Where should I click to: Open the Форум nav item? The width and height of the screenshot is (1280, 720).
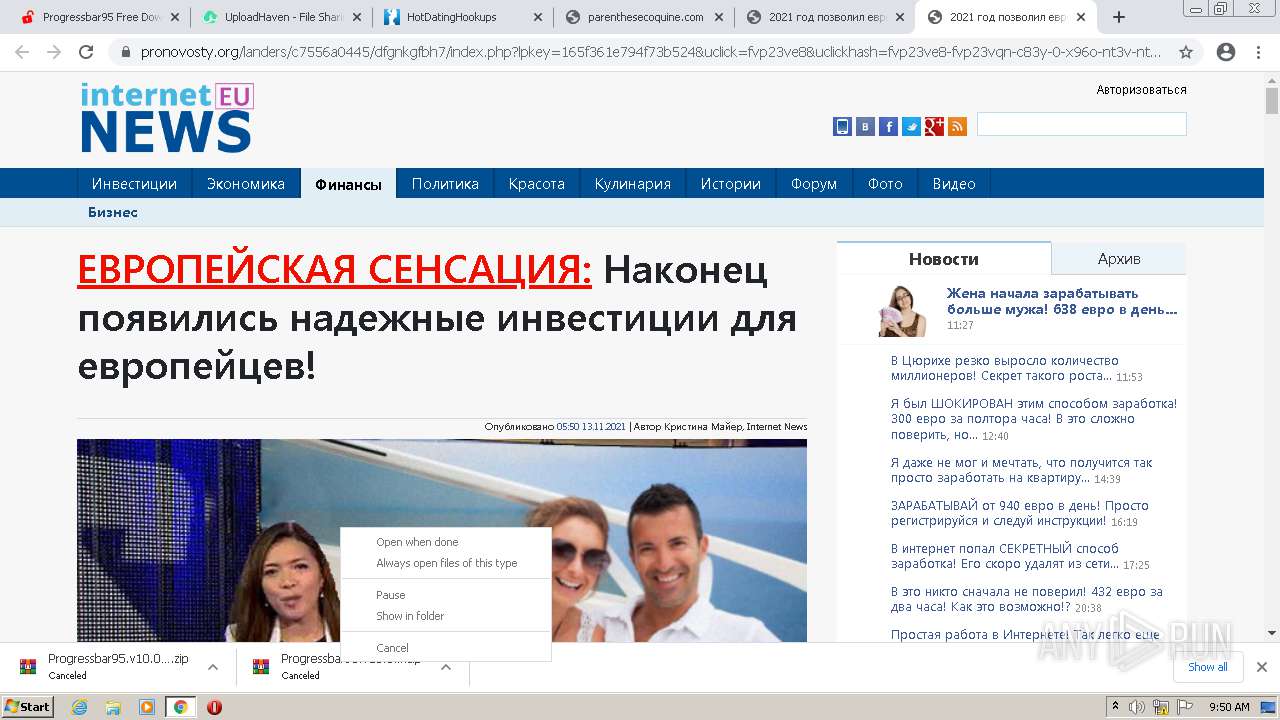pos(814,184)
